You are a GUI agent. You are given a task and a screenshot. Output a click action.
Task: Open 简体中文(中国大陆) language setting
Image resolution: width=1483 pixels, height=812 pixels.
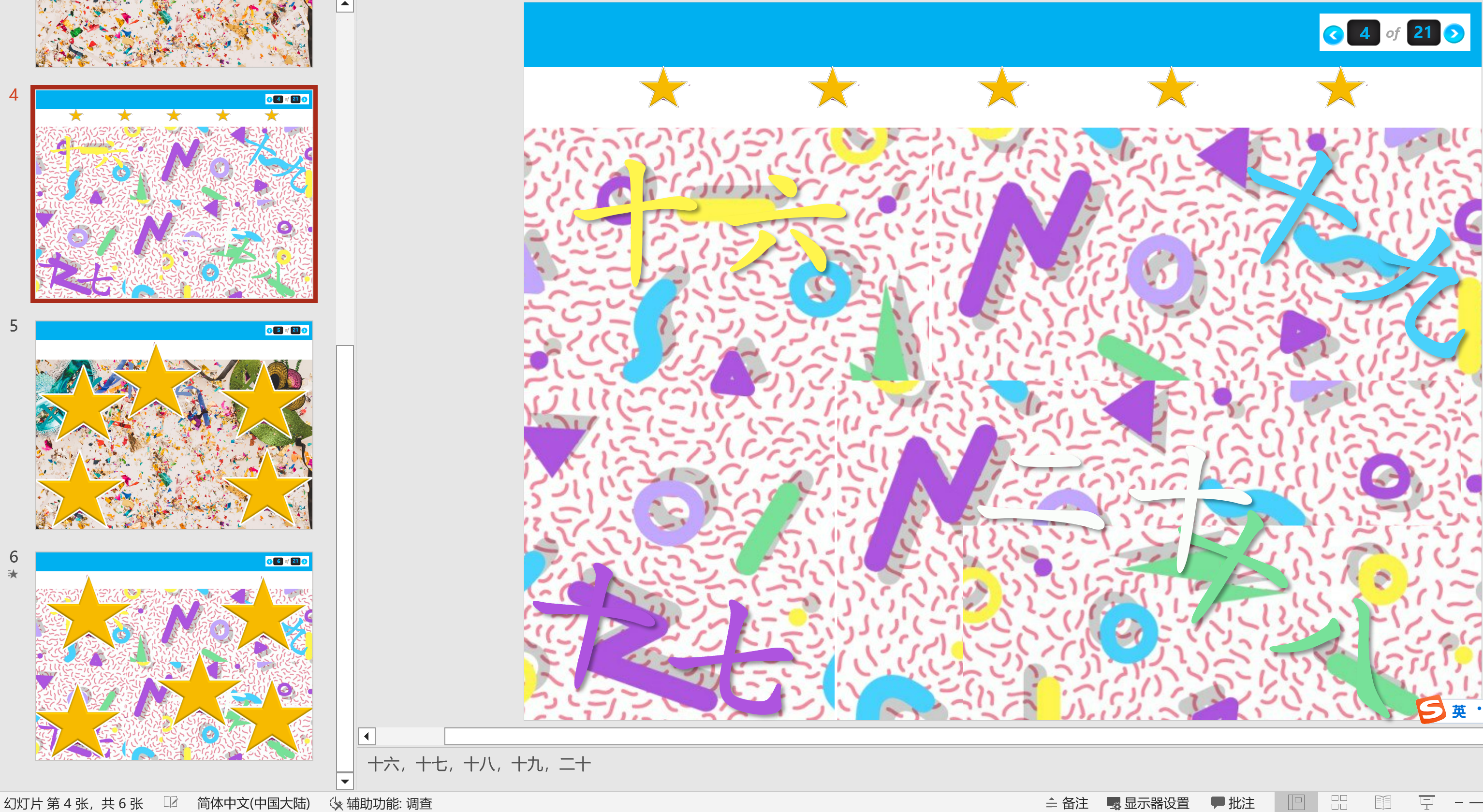253,803
